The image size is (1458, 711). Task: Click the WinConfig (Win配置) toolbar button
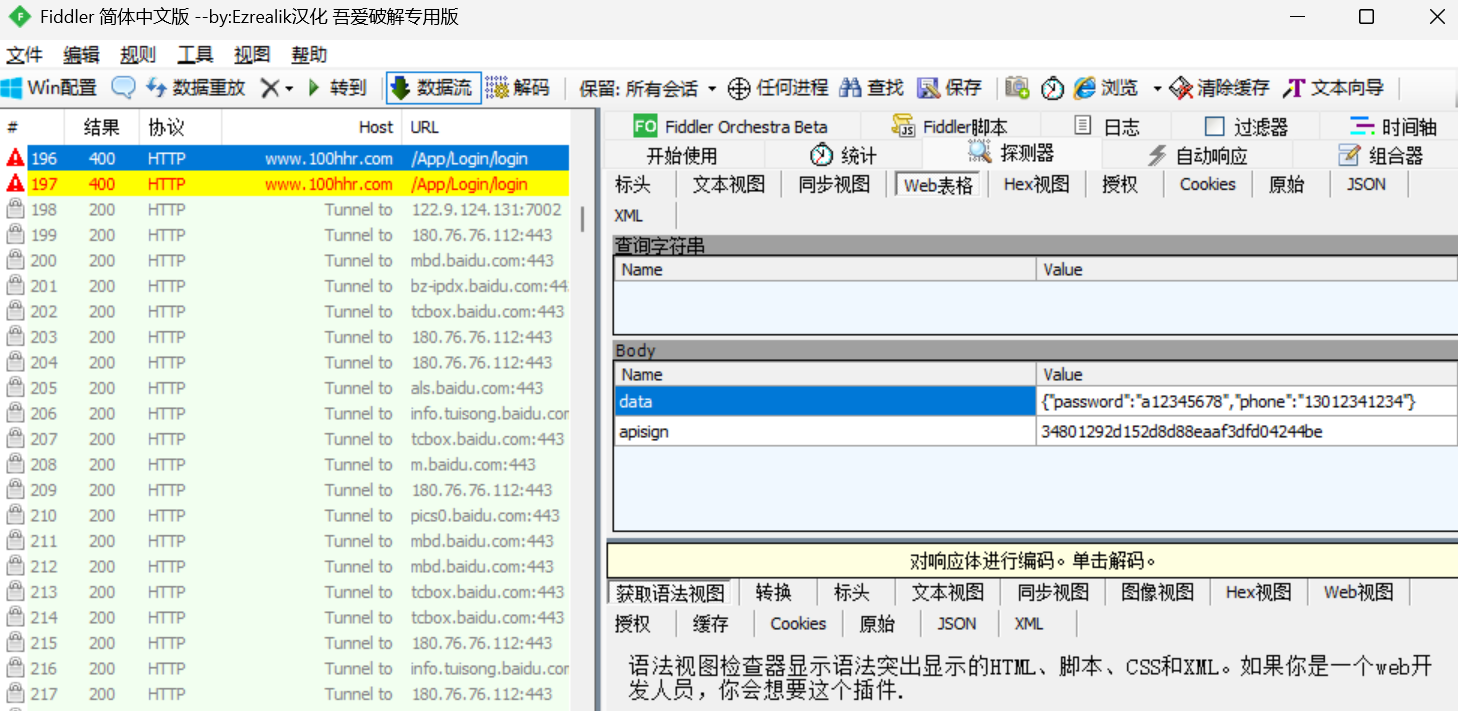pos(50,88)
